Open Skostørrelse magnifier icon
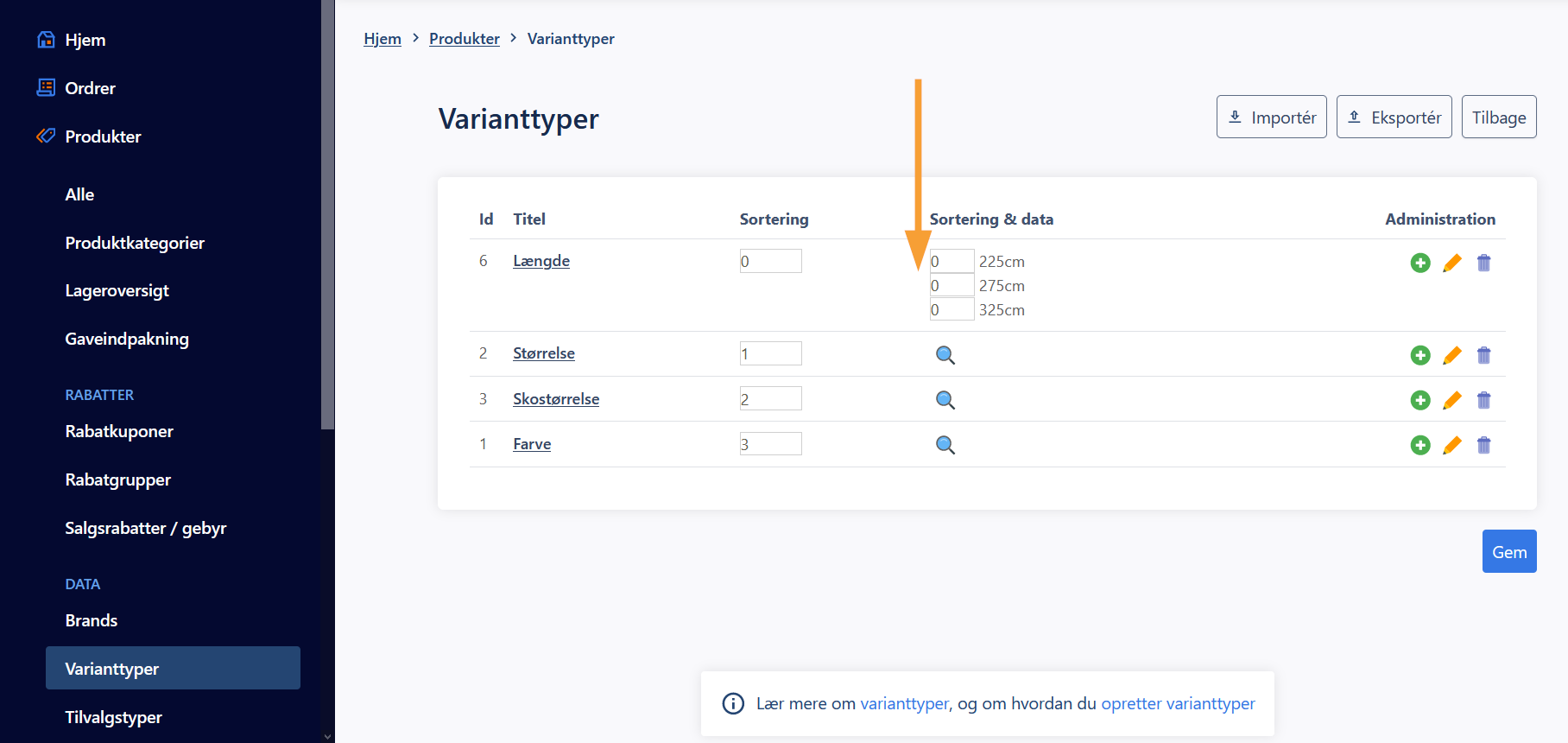This screenshot has height=743, width=1568. point(945,400)
